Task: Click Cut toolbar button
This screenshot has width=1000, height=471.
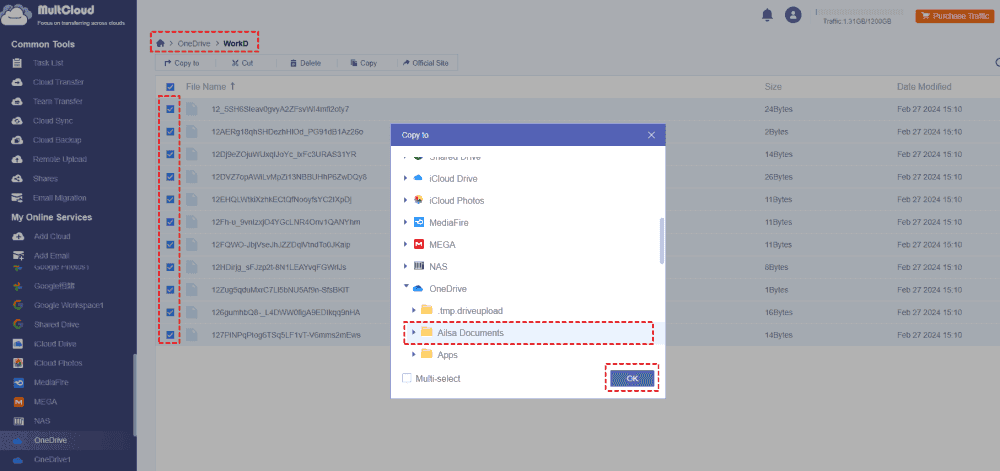Action: tap(242, 63)
